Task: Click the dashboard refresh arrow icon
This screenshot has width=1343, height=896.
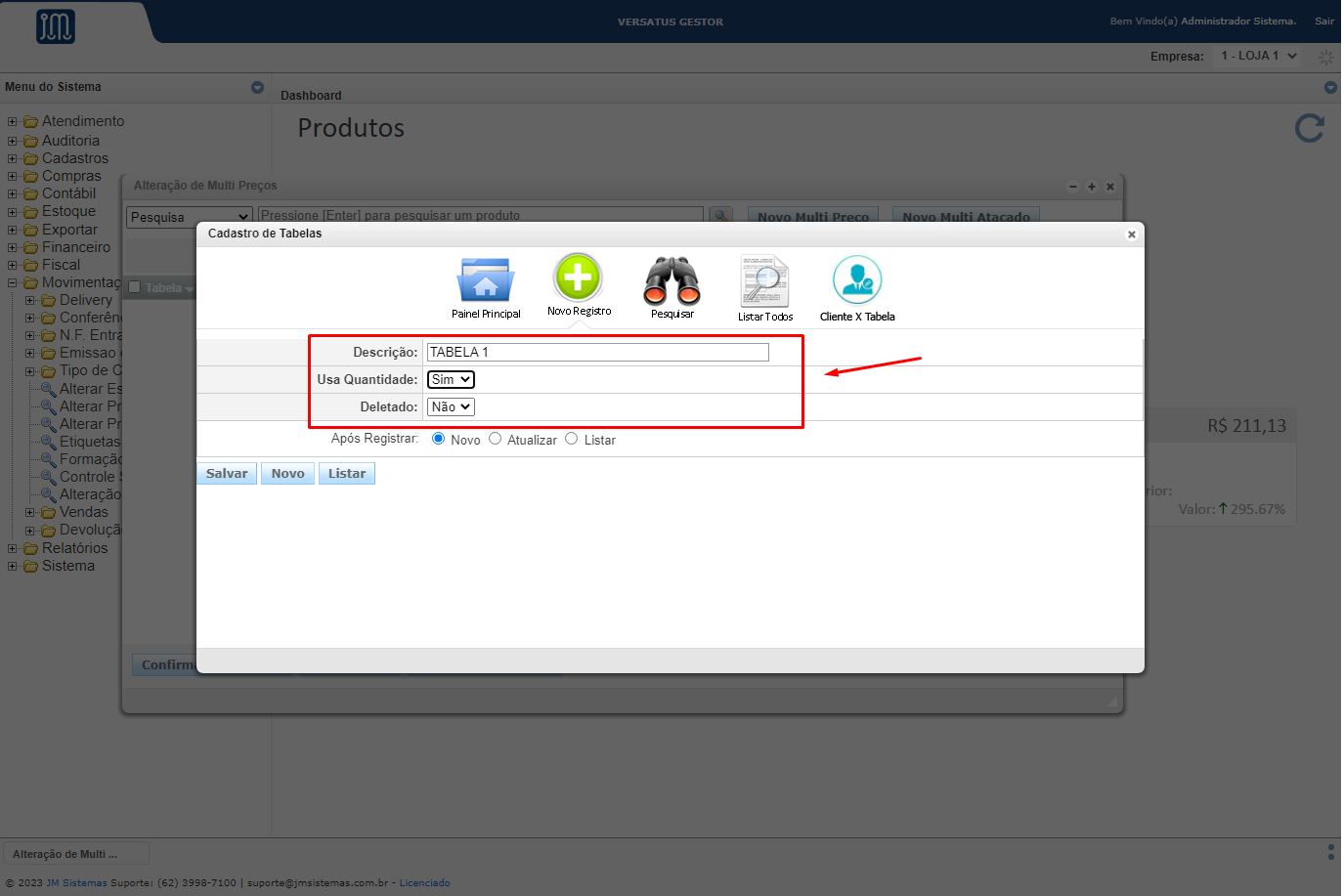Action: tap(1309, 128)
